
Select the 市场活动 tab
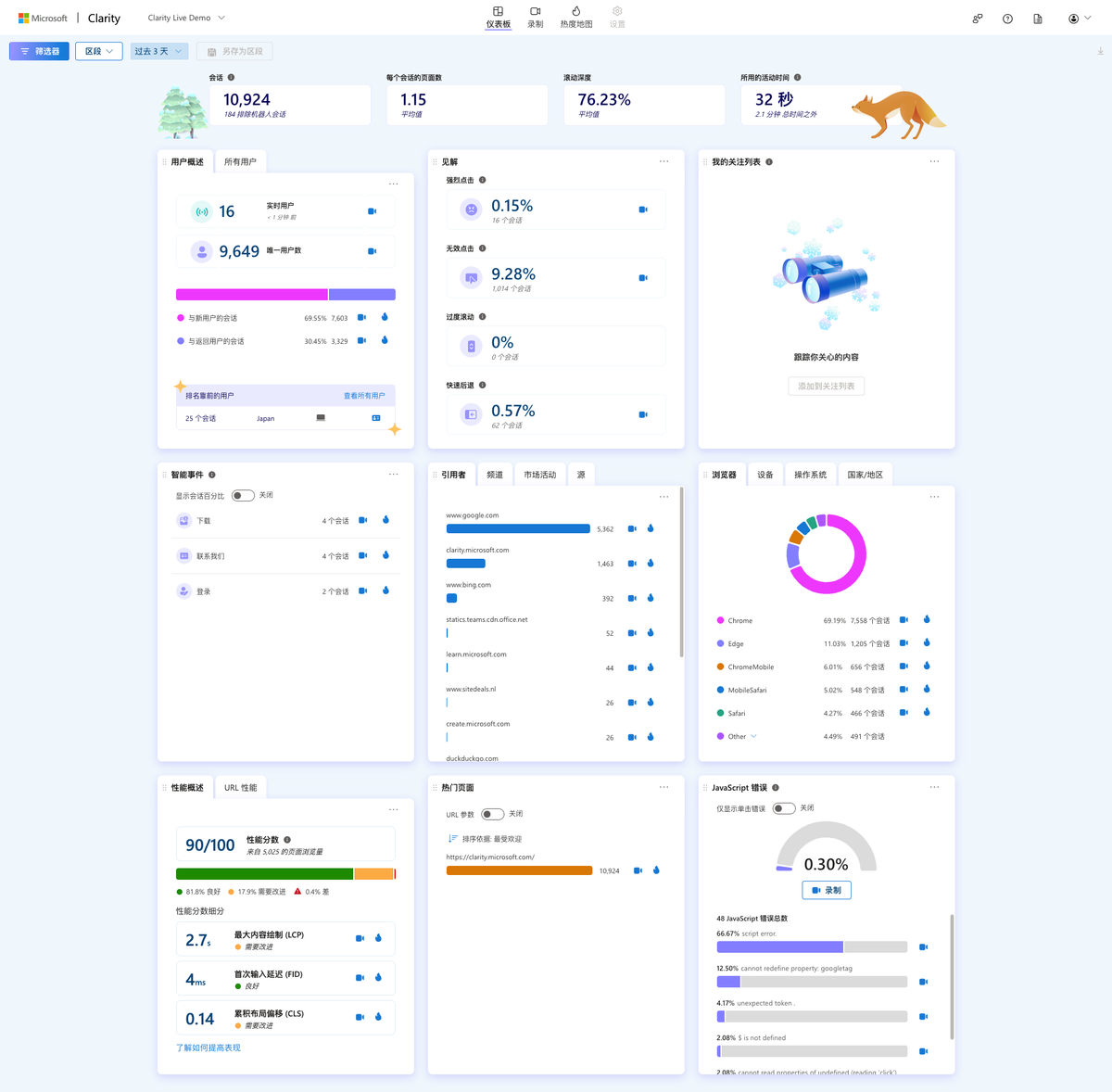[539, 475]
